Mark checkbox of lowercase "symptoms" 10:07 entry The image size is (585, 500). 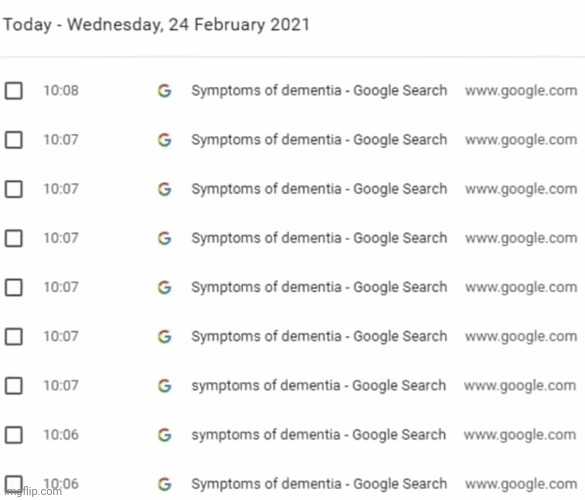pyautogui.click(x=13, y=385)
